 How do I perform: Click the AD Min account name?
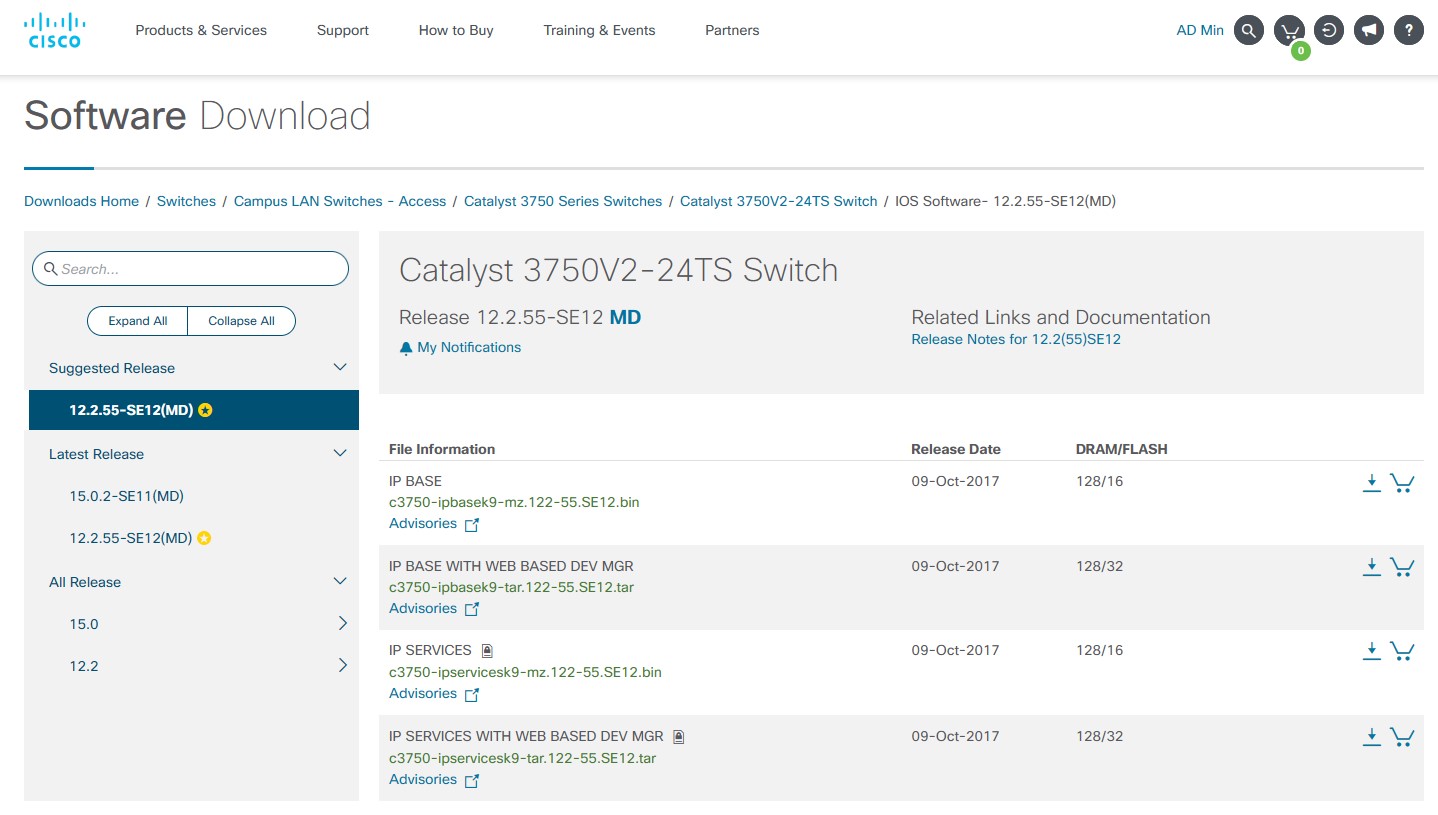(1200, 30)
